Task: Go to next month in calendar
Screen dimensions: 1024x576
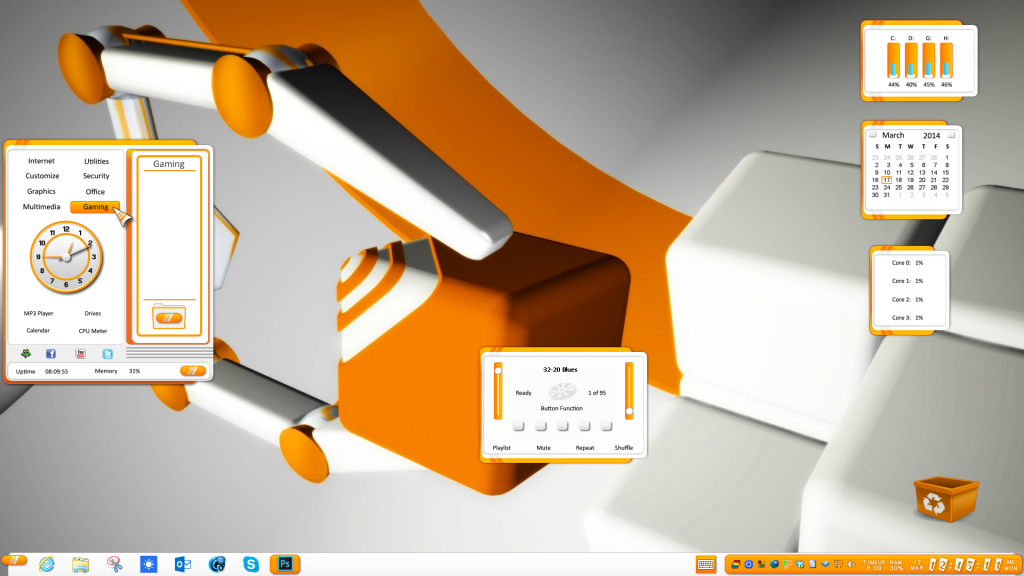Action: click(952, 135)
